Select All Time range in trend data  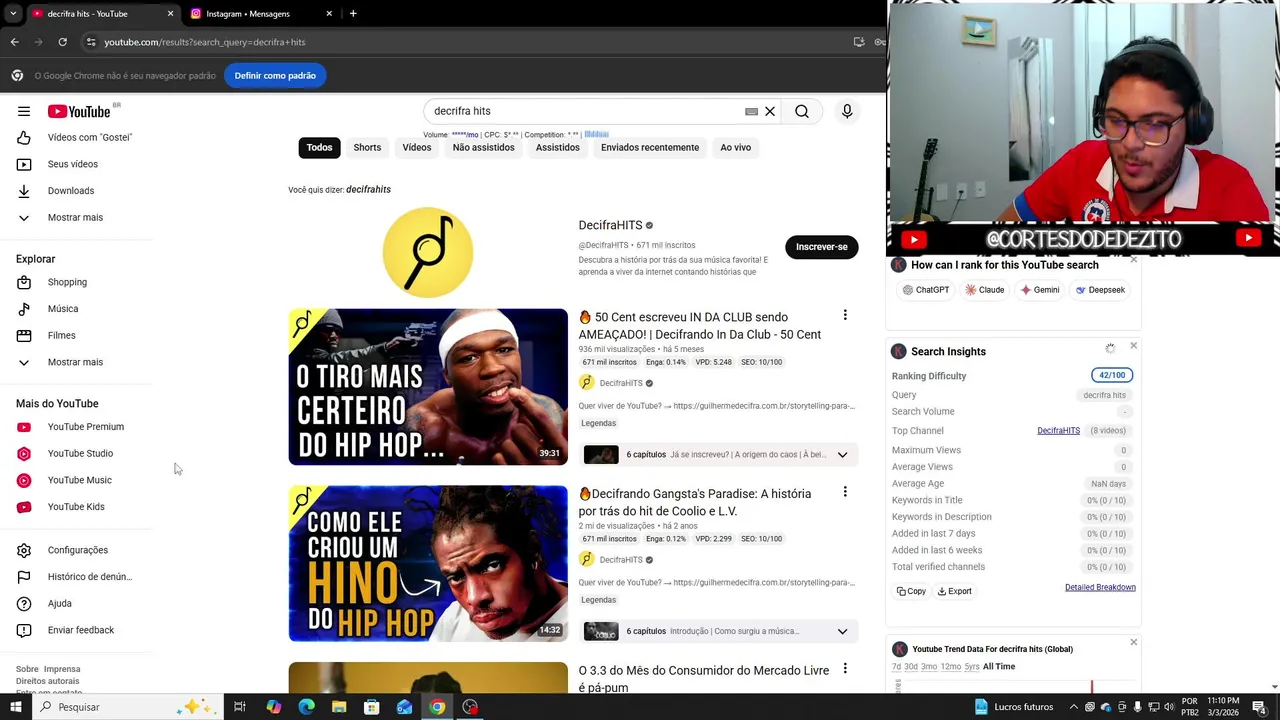(x=999, y=667)
